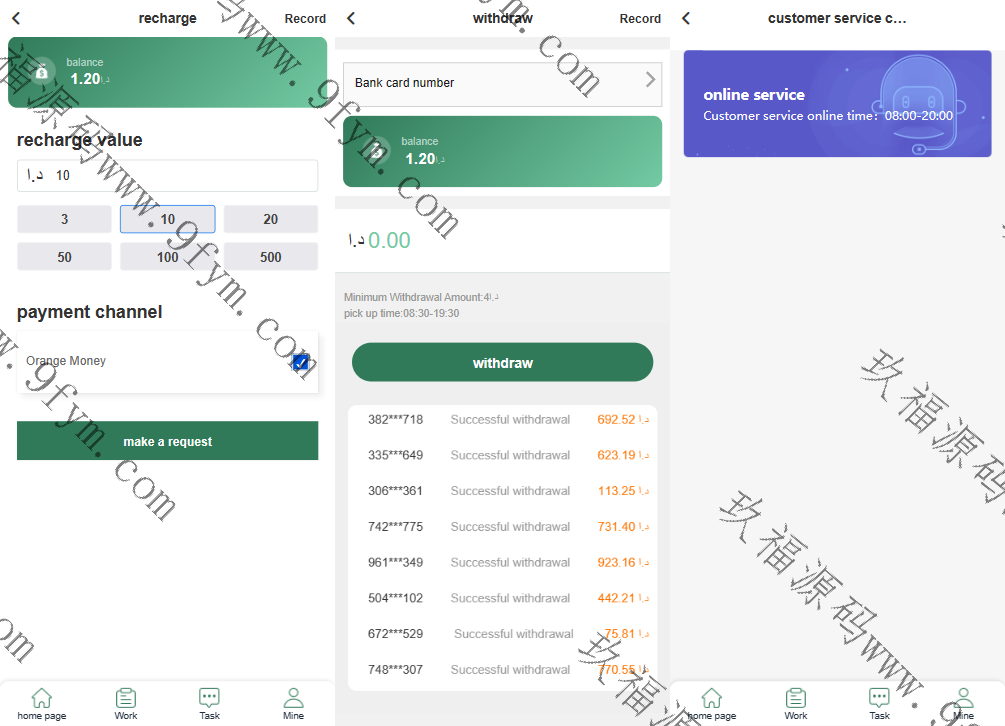Open Mine icon under recharge panel
This screenshot has height=726, width=1005.
[293, 699]
